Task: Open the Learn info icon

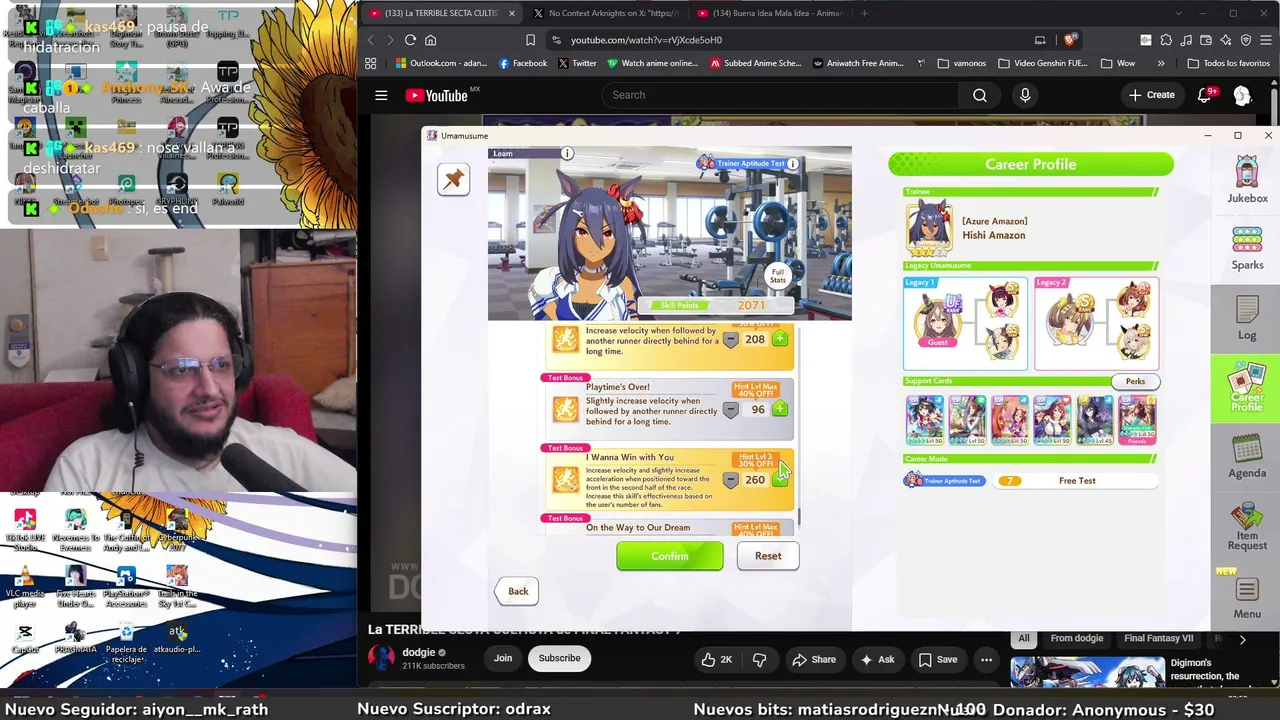Action: click(x=567, y=153)
